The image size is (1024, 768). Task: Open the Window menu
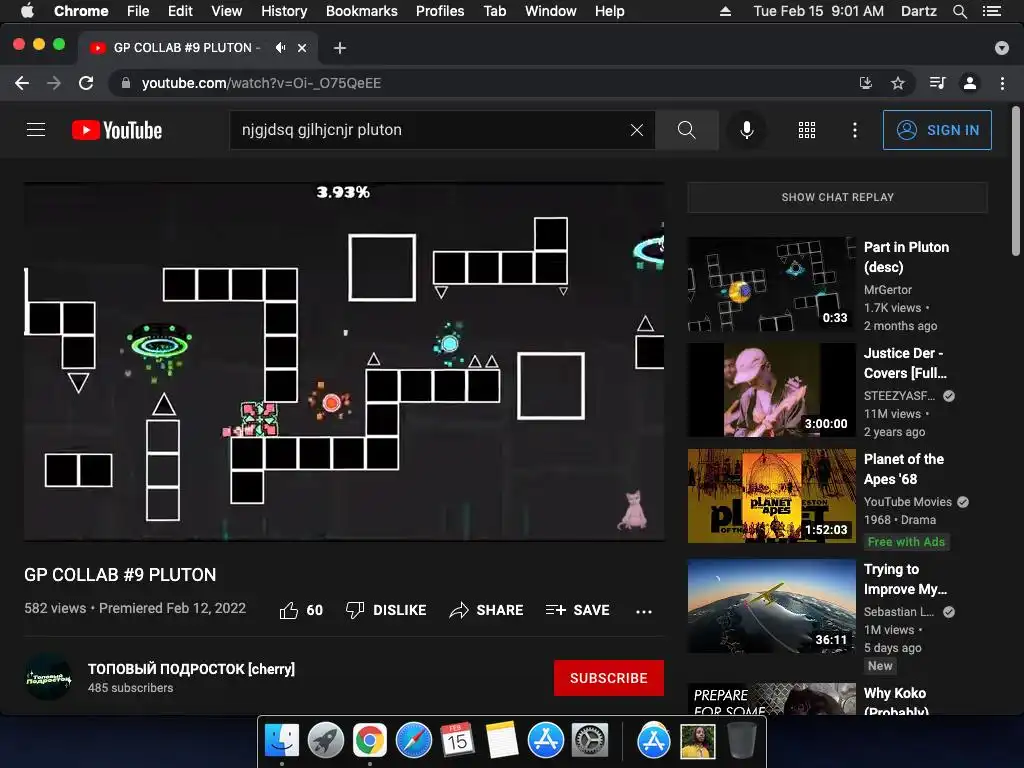tap(551, 11)
